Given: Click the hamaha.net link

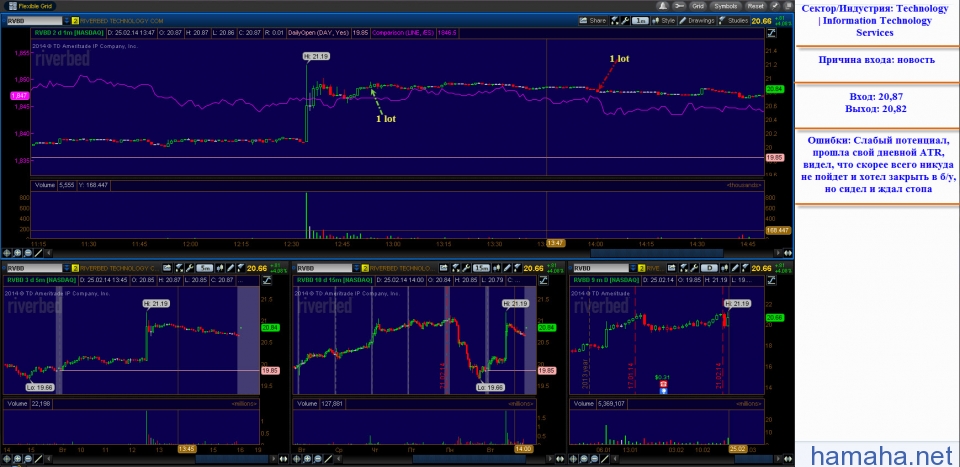Looking at the screenshot, I should pyautogui.click(x=882, y=455).
